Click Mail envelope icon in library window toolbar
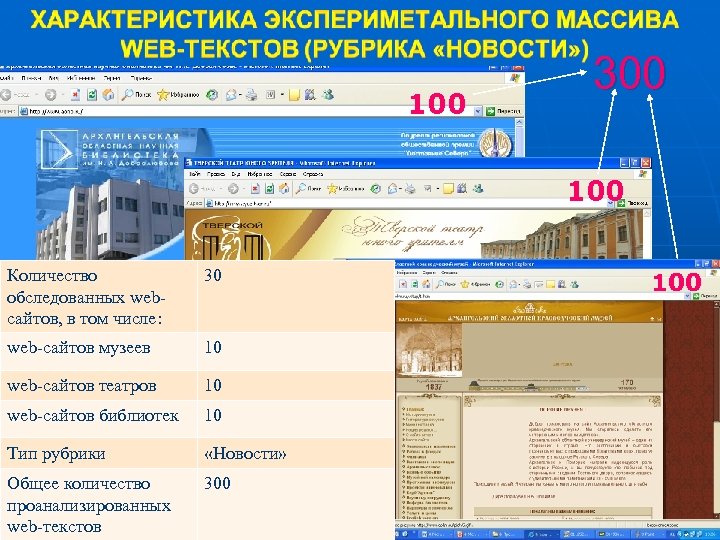This screenshot has width=720, height=540. click(231, 95)
